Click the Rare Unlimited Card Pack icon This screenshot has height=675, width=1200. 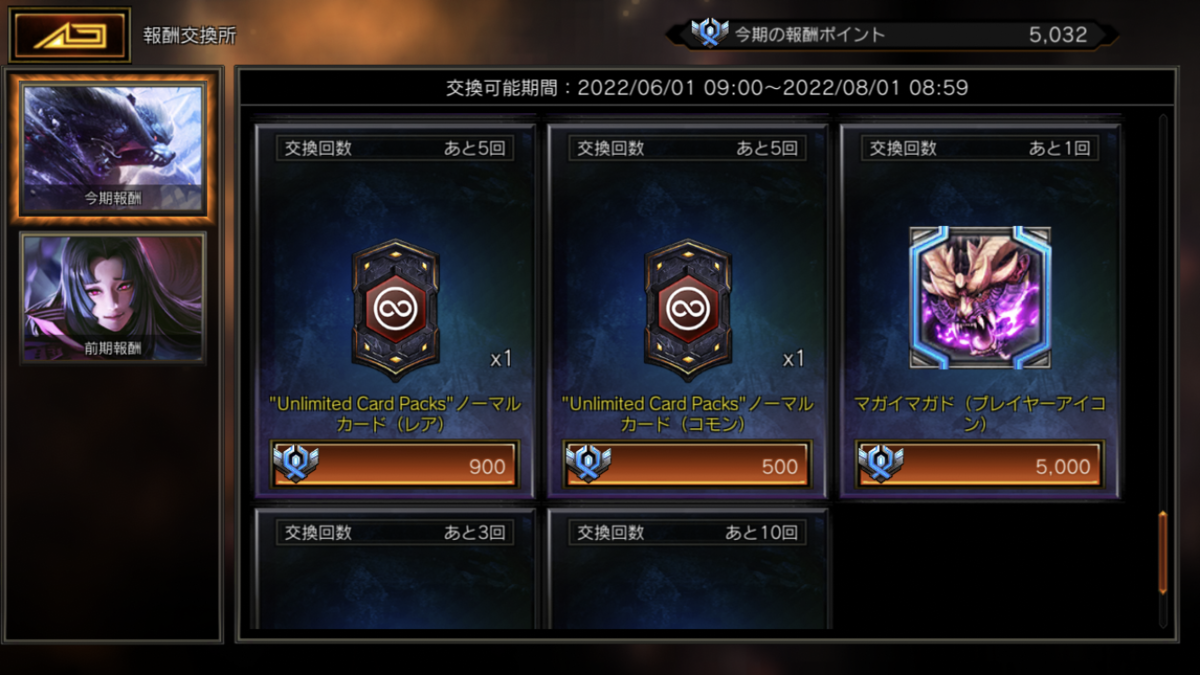tap(395, 310)
